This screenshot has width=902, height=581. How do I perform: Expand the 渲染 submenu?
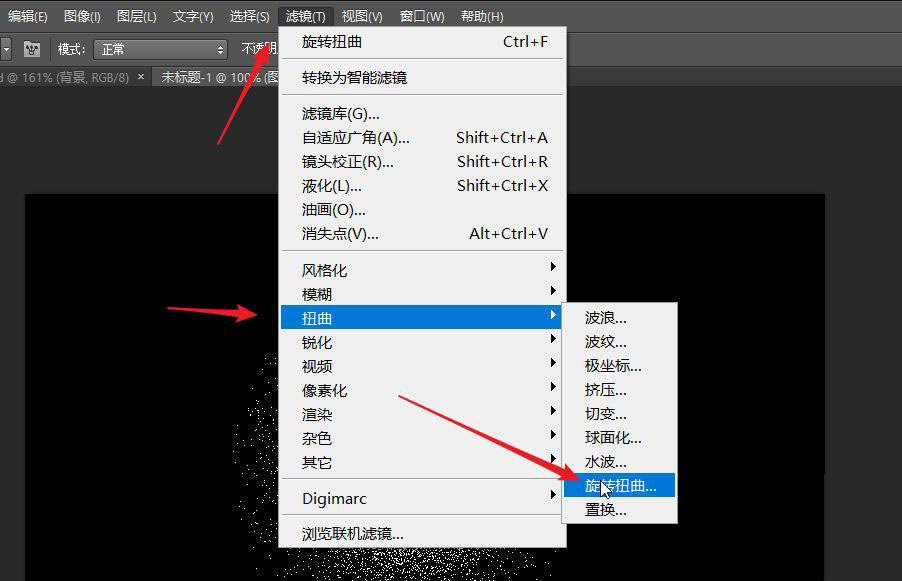click(x=422, y=414)
